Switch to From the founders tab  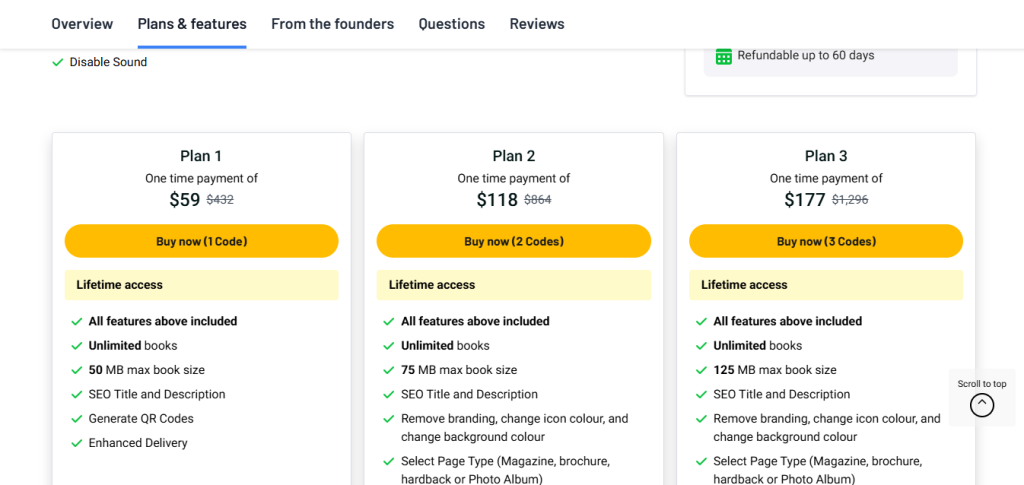[332, 24]
